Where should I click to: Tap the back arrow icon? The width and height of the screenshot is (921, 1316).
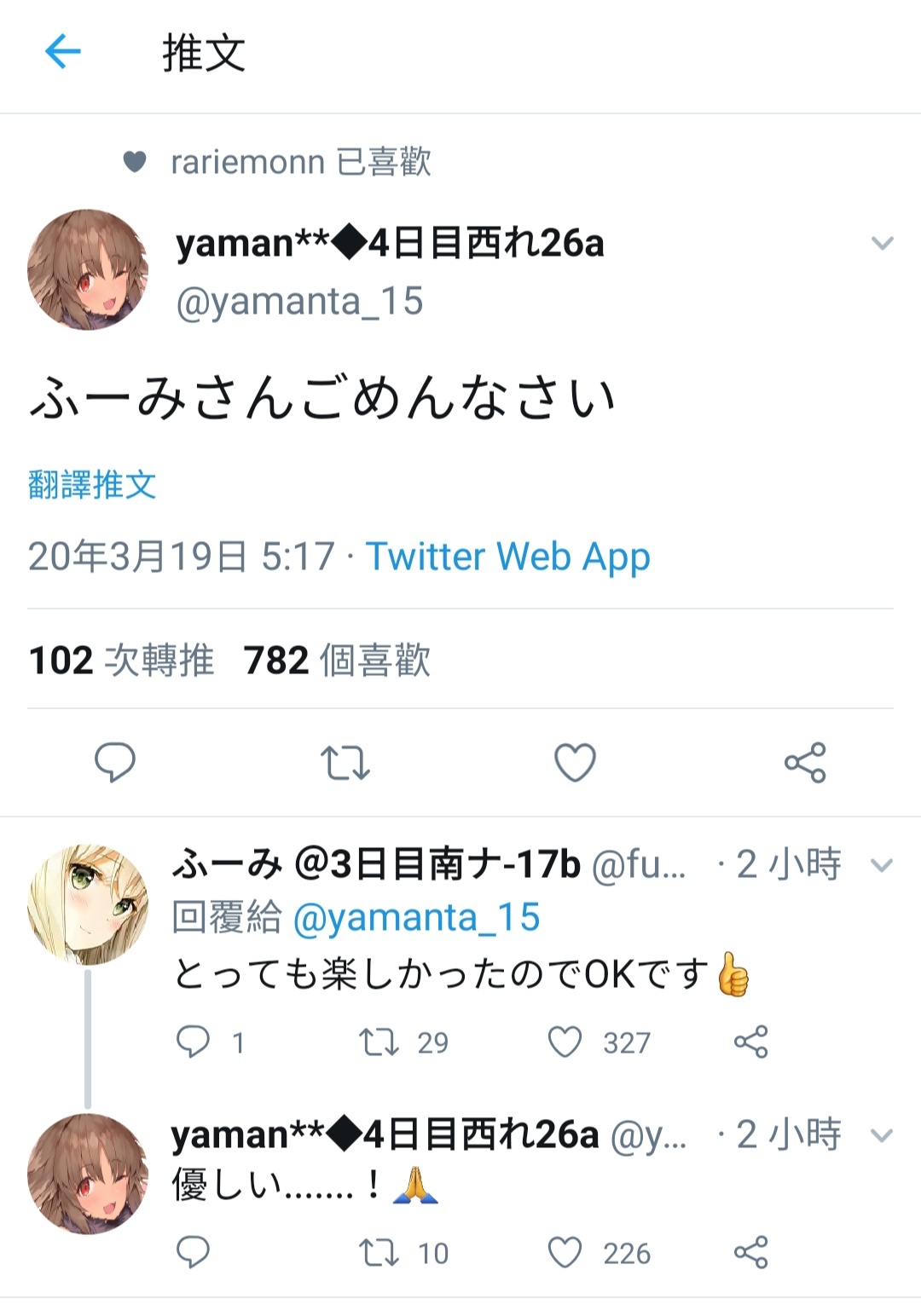tap(62, 52)
